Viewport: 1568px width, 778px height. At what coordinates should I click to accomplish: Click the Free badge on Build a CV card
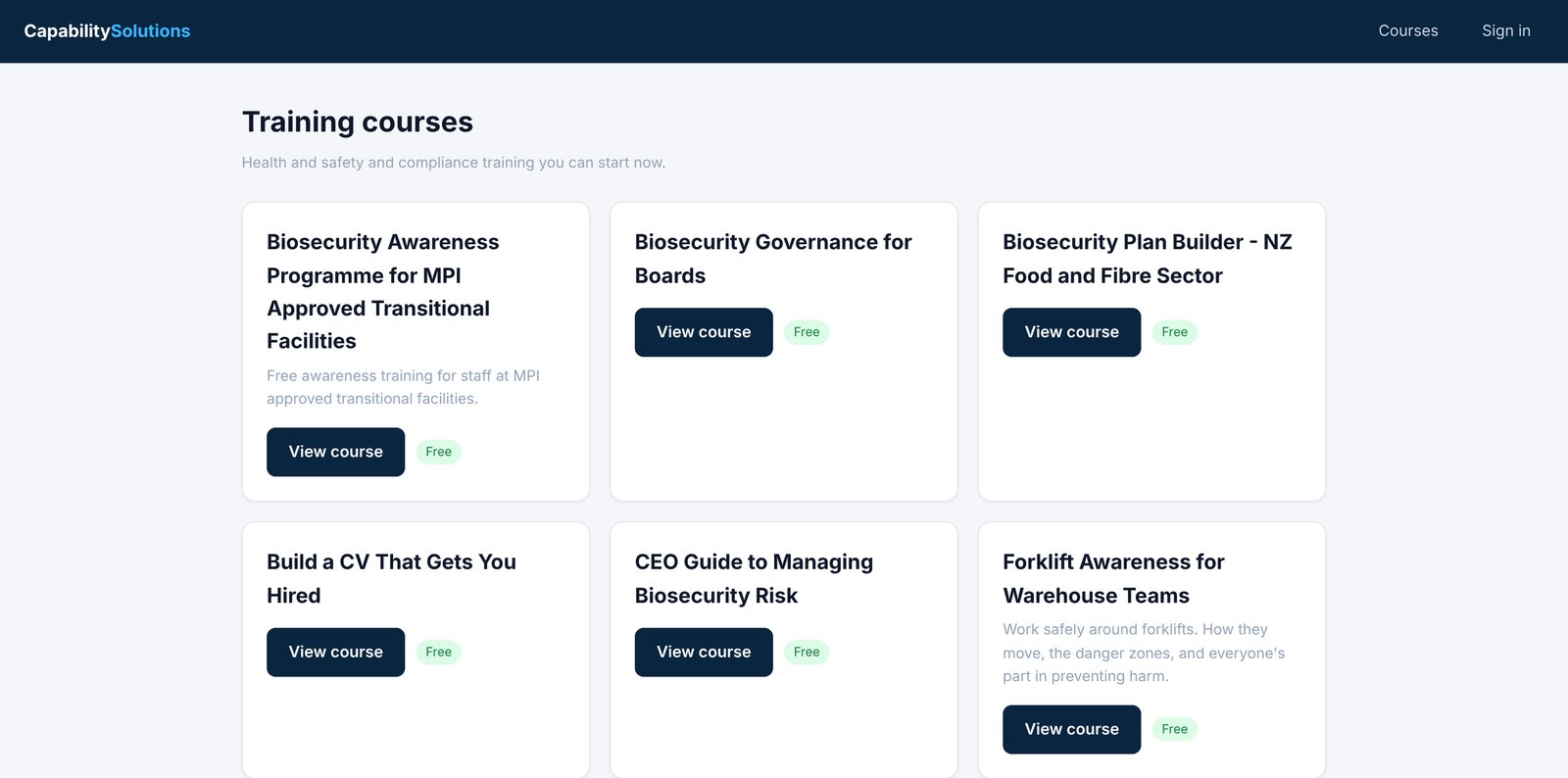(438, 652)
